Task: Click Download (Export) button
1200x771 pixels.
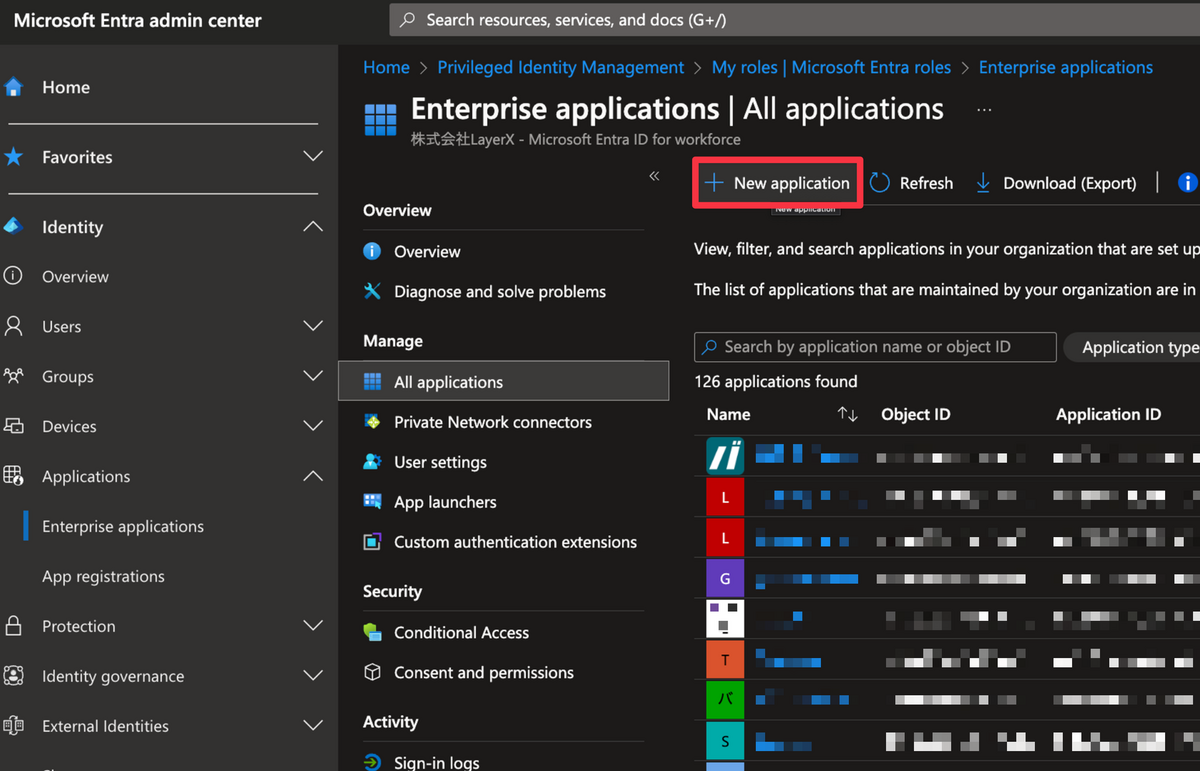Action: (x=1055, y=183)
